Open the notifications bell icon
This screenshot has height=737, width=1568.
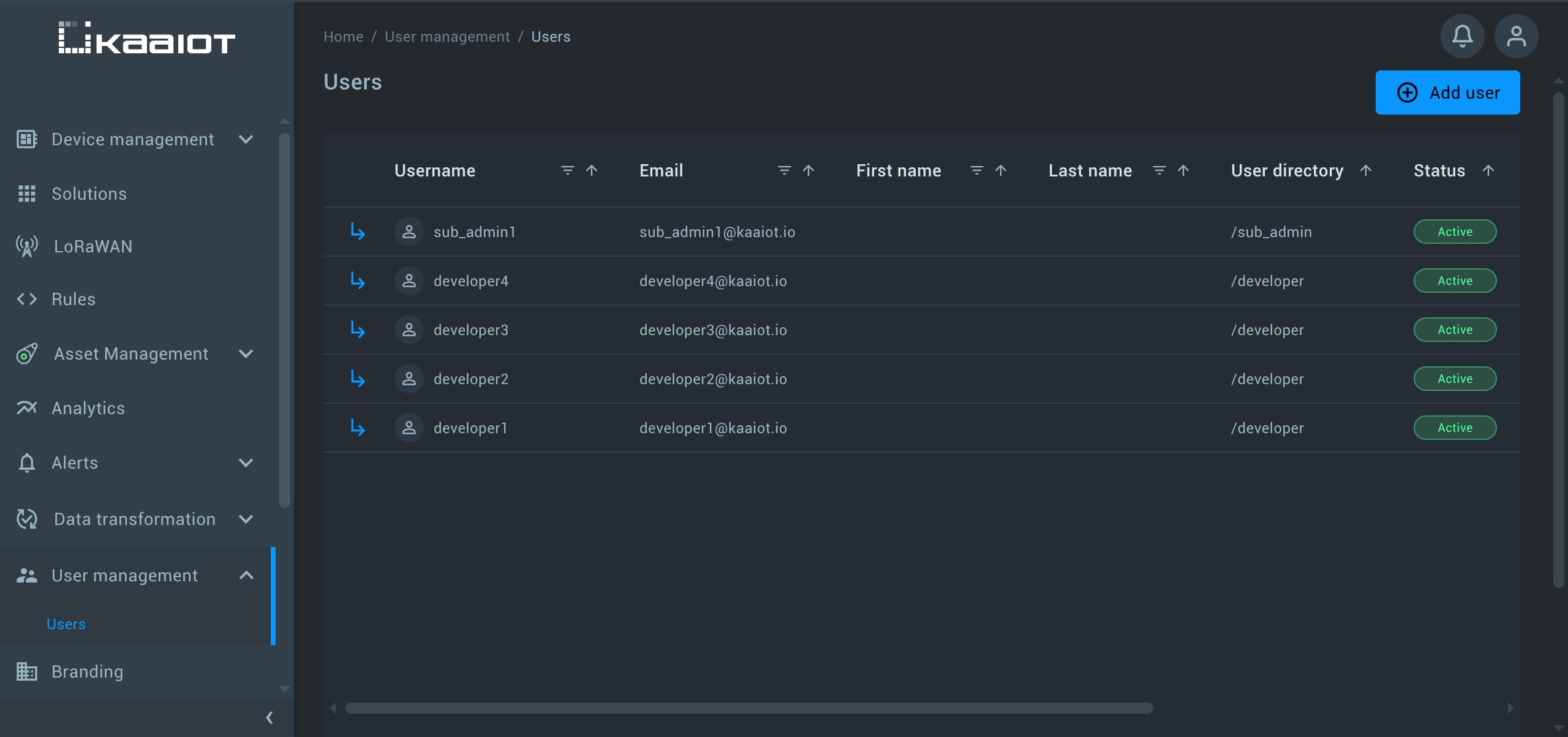[x=1462, y=36]
